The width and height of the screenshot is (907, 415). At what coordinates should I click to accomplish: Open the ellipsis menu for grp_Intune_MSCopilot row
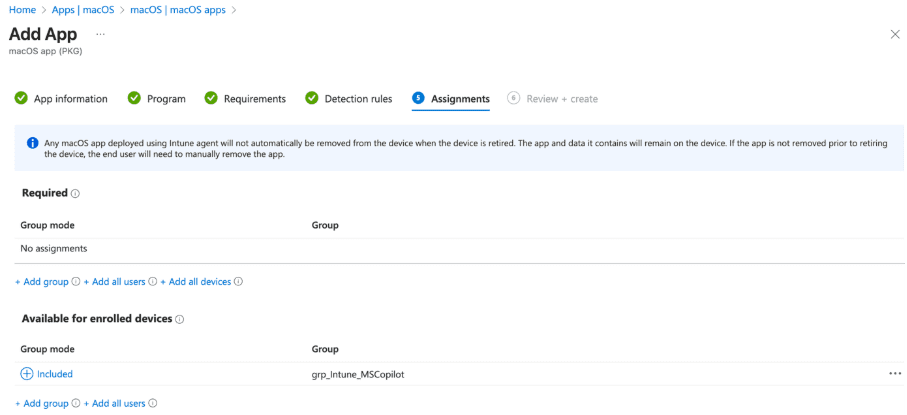[x=894, y=374]
